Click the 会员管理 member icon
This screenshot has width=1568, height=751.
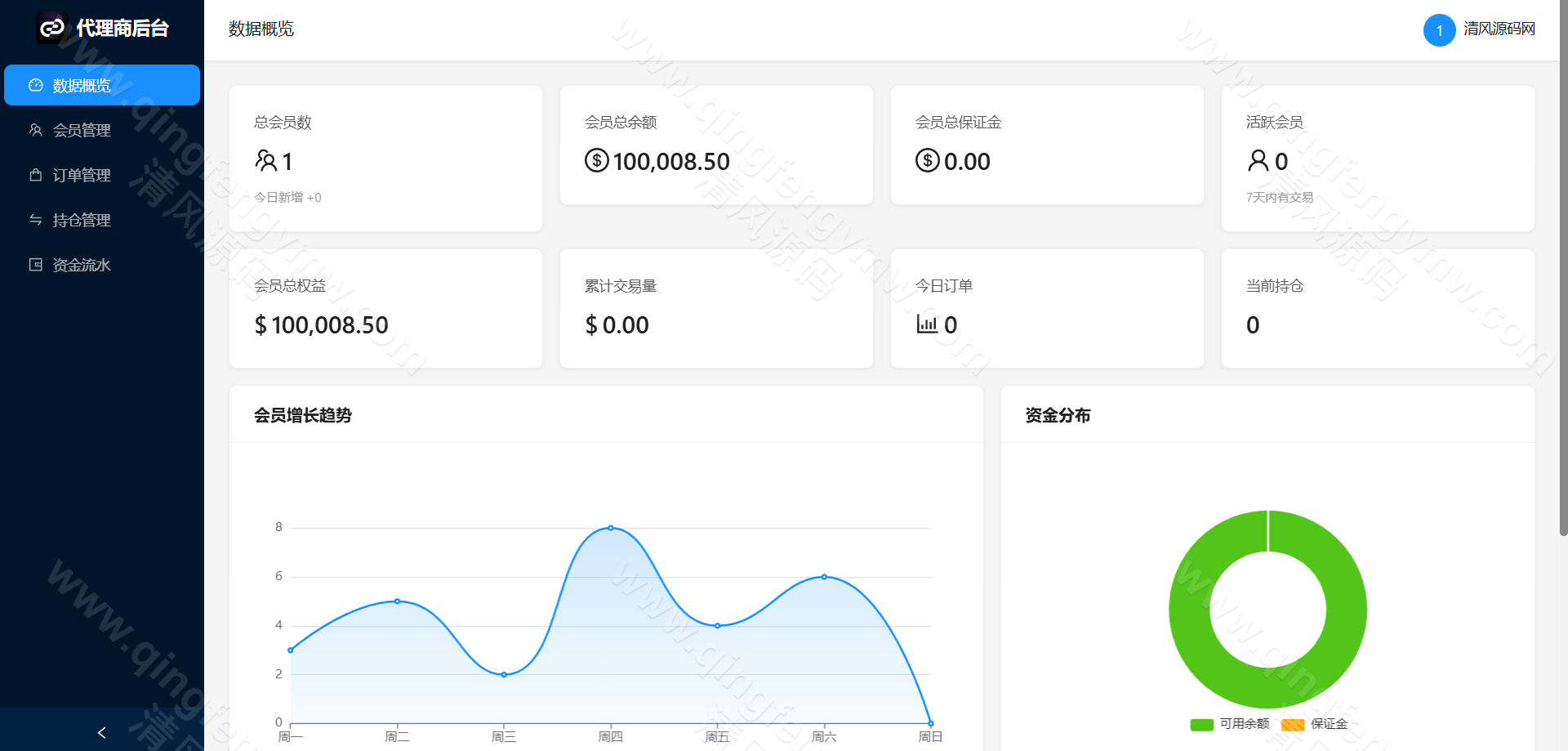33,129
